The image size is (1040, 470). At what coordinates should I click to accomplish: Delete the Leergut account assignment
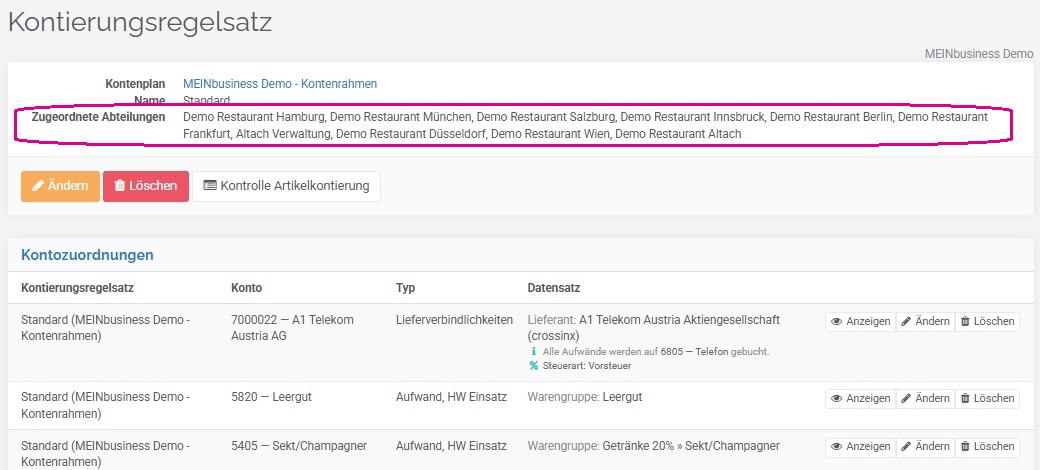(987, 398)
